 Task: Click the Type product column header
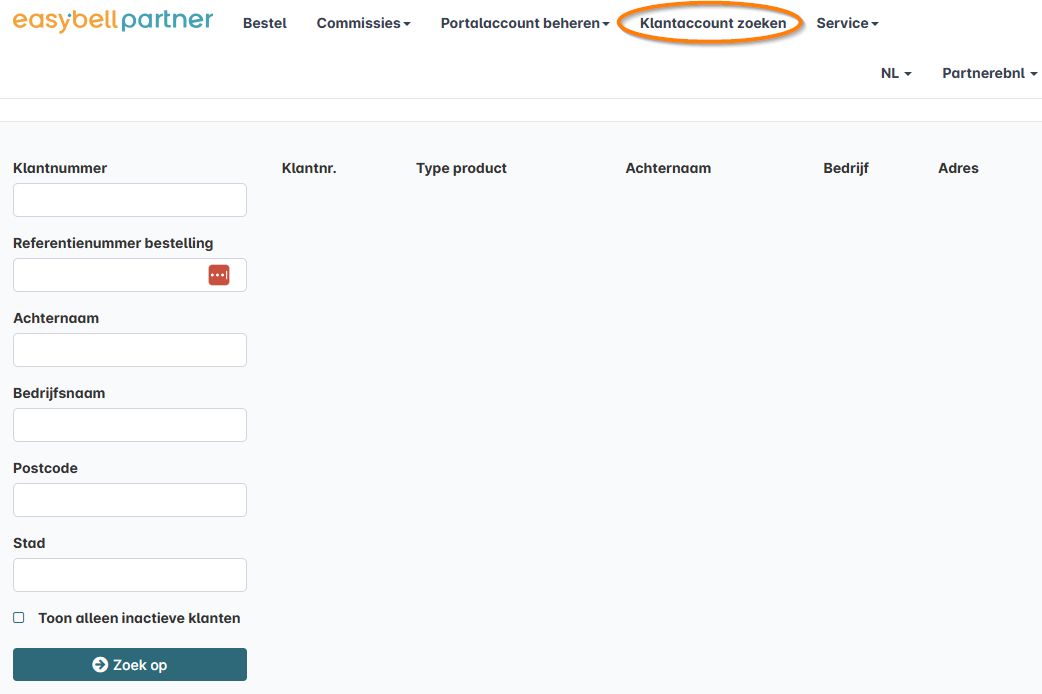point(461,168)
